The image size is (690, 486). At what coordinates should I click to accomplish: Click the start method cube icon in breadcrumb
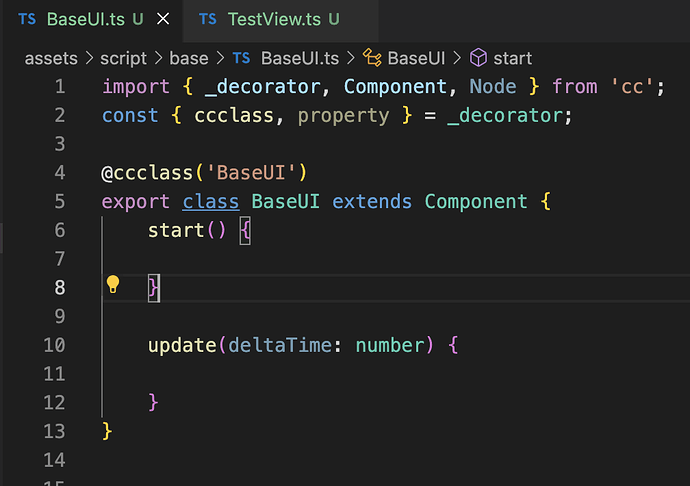pos(478,58)
